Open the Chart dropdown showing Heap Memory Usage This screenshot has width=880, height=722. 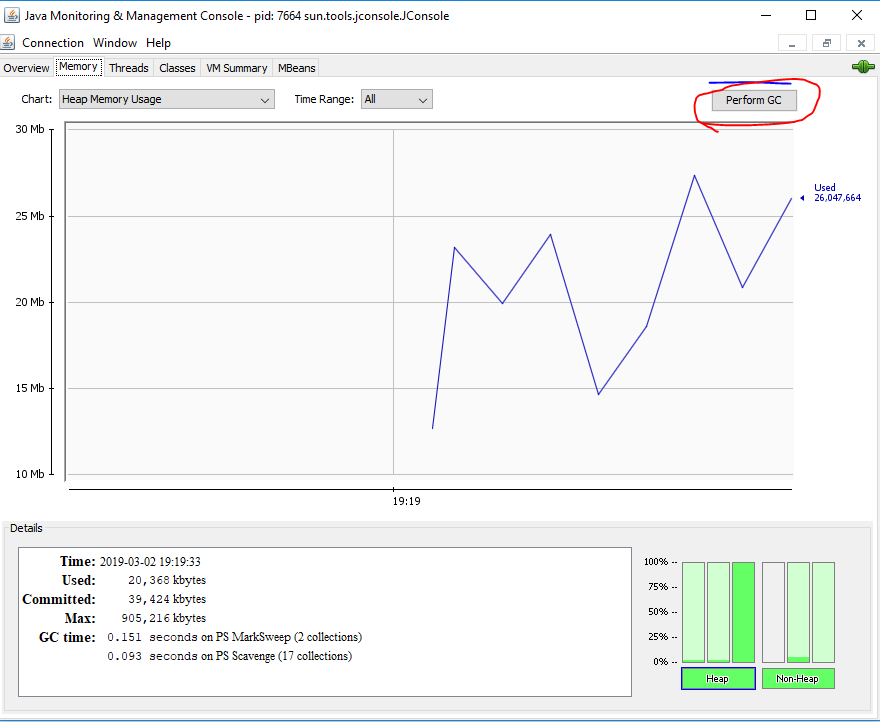point(166,100)
